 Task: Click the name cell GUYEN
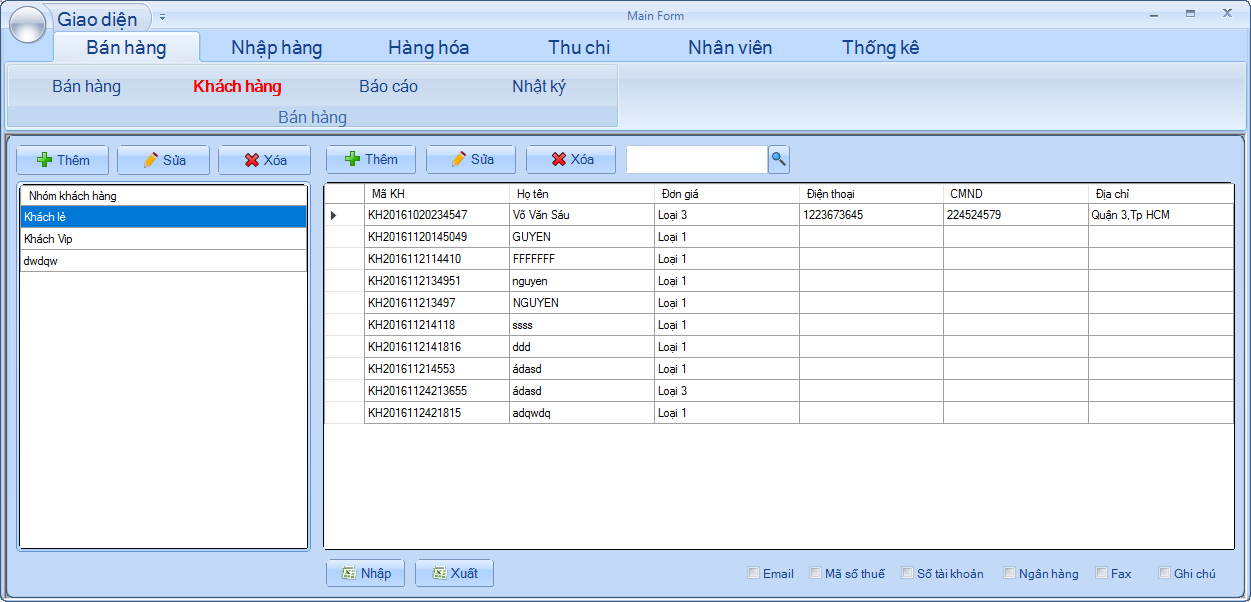[582, 237]
